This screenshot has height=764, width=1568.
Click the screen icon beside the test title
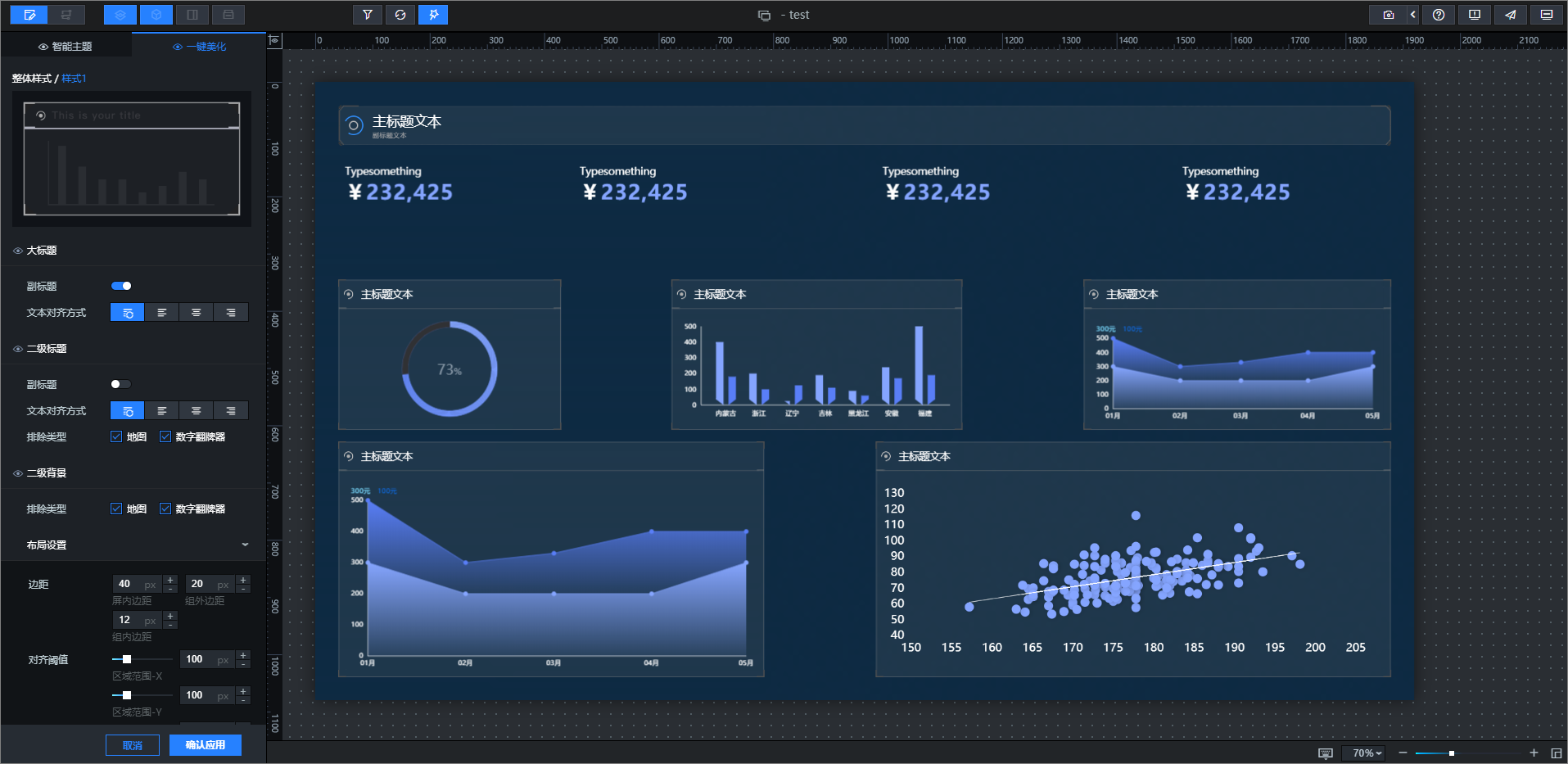(764, 16)
